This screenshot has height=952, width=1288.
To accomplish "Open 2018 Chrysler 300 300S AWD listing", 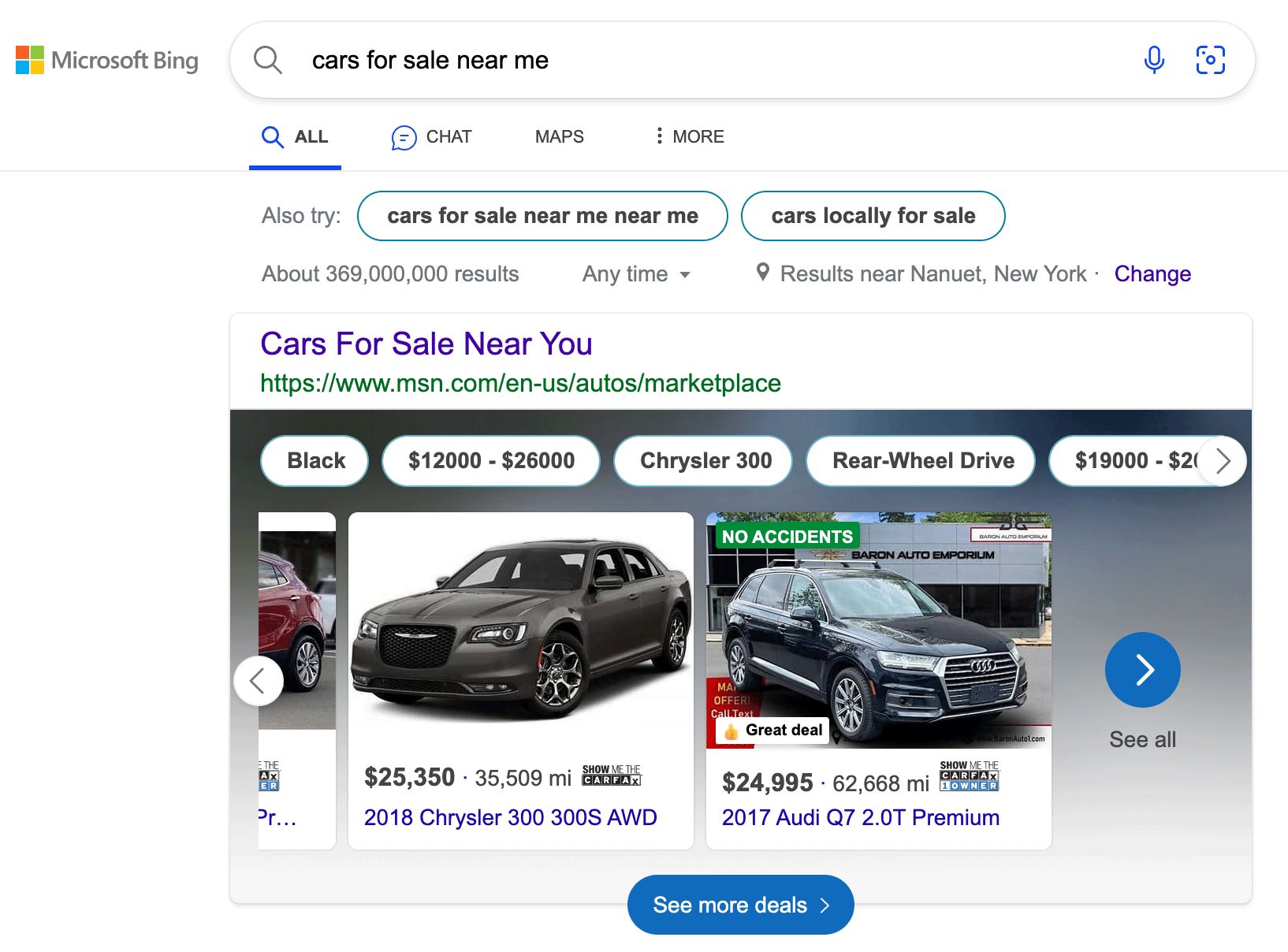I will point(511,818).
